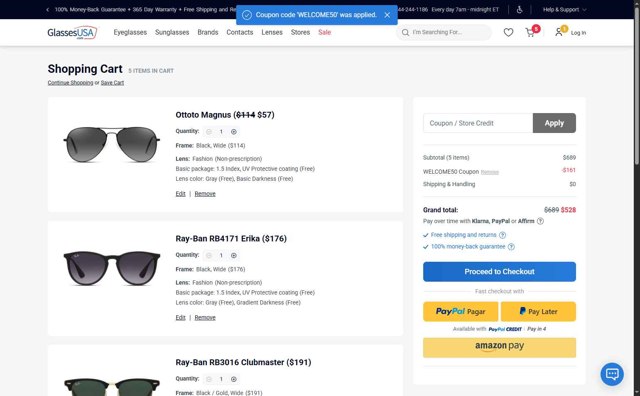Click the Continue Shopping link
Screen dimensions: 640x396
click(70, 82)
